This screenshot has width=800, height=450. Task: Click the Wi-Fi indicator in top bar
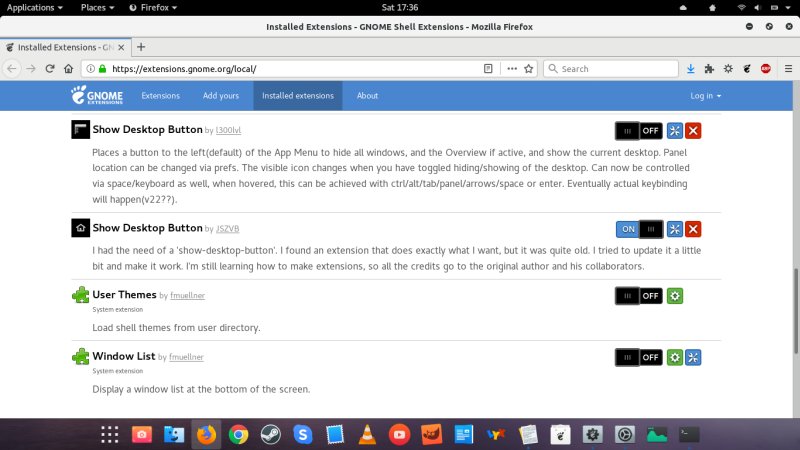click(741, 7)
